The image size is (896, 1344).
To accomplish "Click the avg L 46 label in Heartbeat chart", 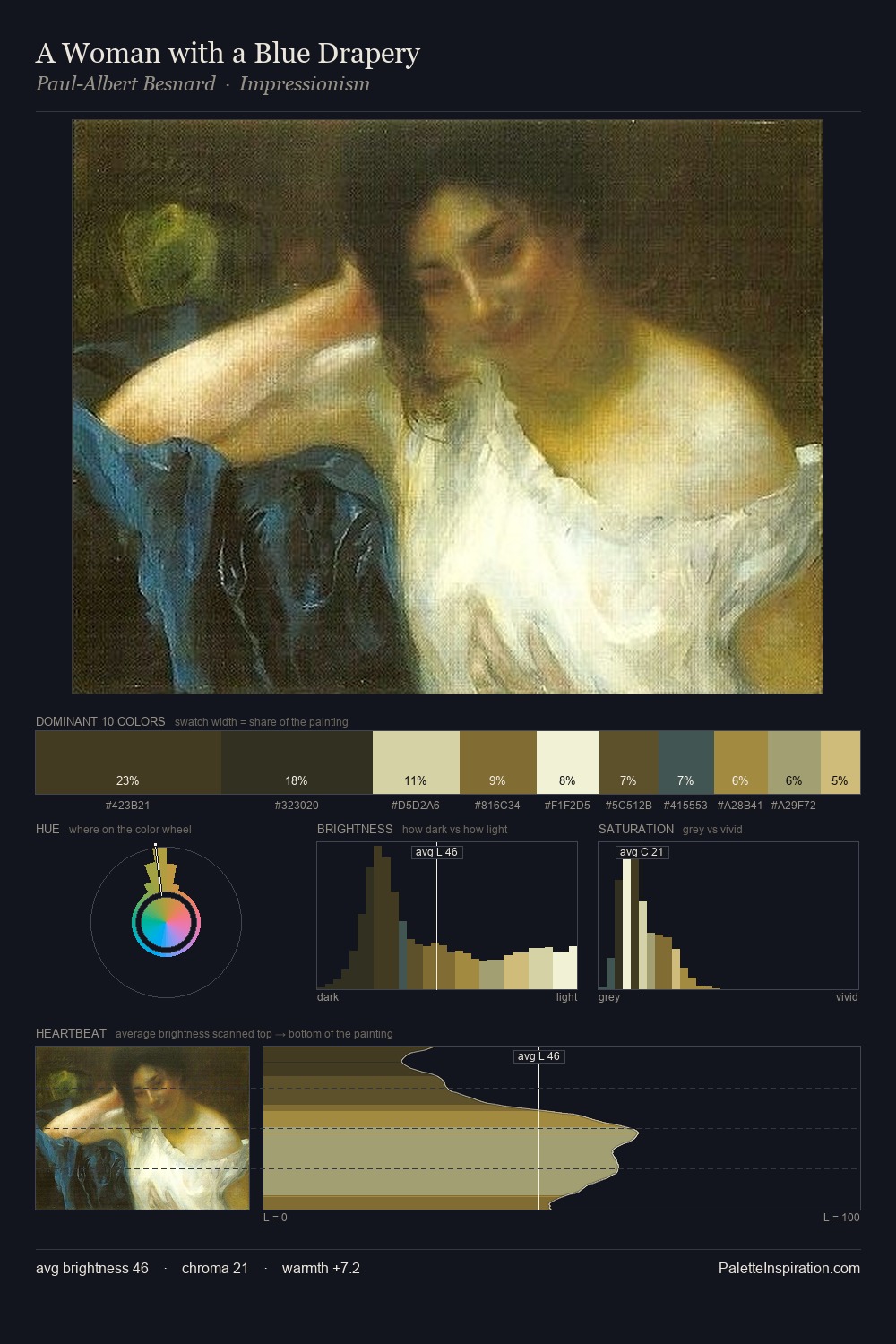I will [538, 1056].
